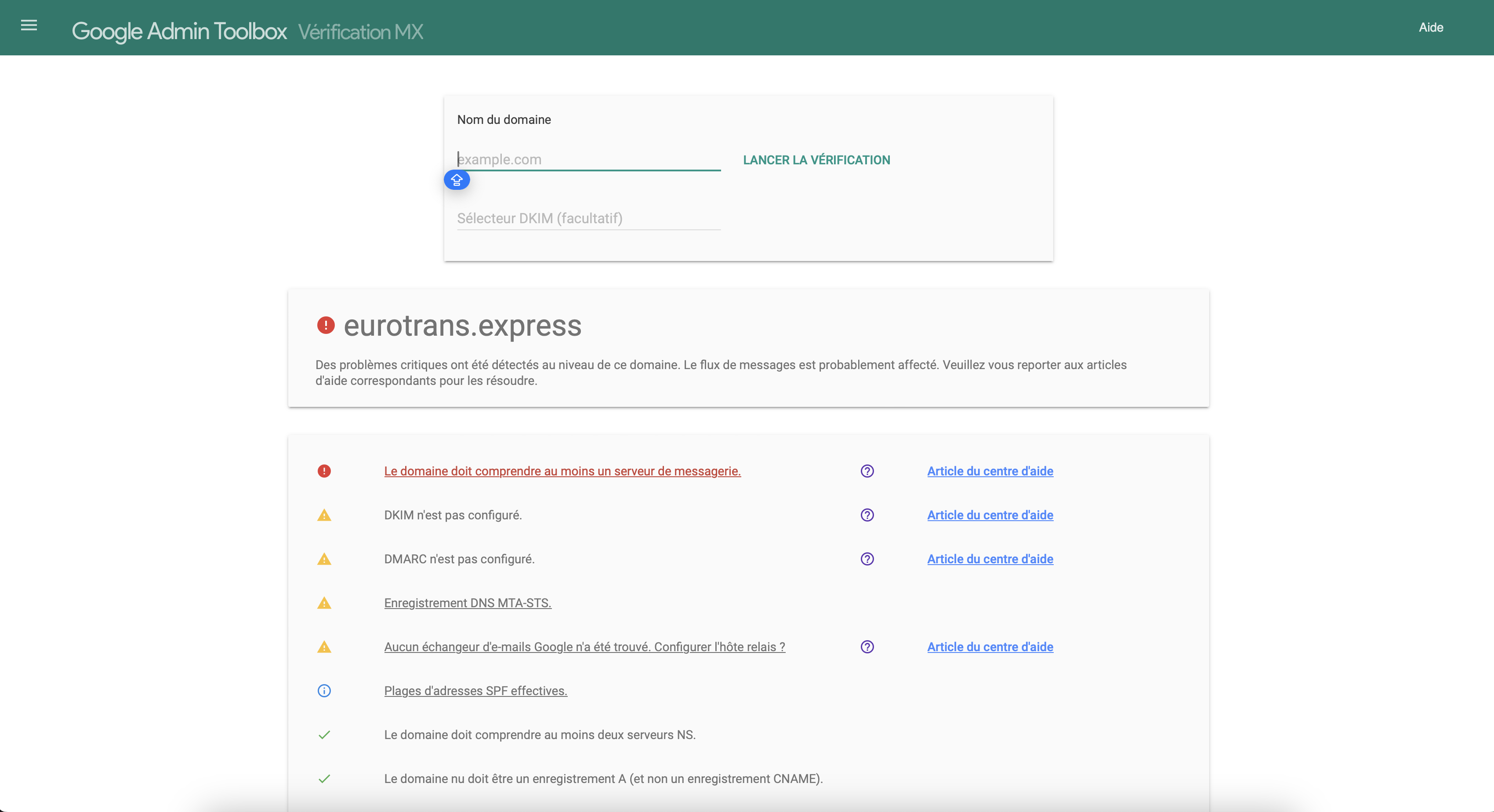Image resolution: width=1494 pixels, height=812 pixels.
Task: Open the Aide menu item
Action: click(1431, 27)
